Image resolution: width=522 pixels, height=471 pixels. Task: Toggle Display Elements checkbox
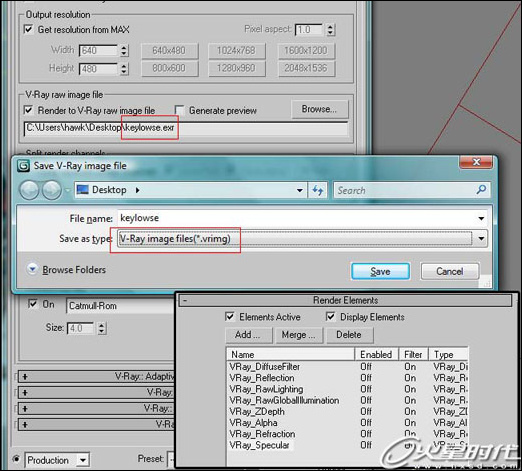(x=330, y=316)
